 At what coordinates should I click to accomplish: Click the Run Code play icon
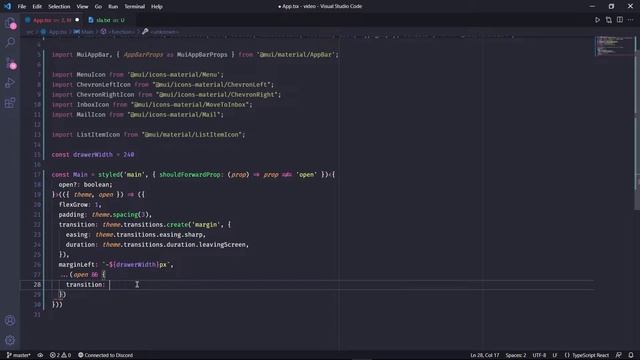(x=597, y=20)
